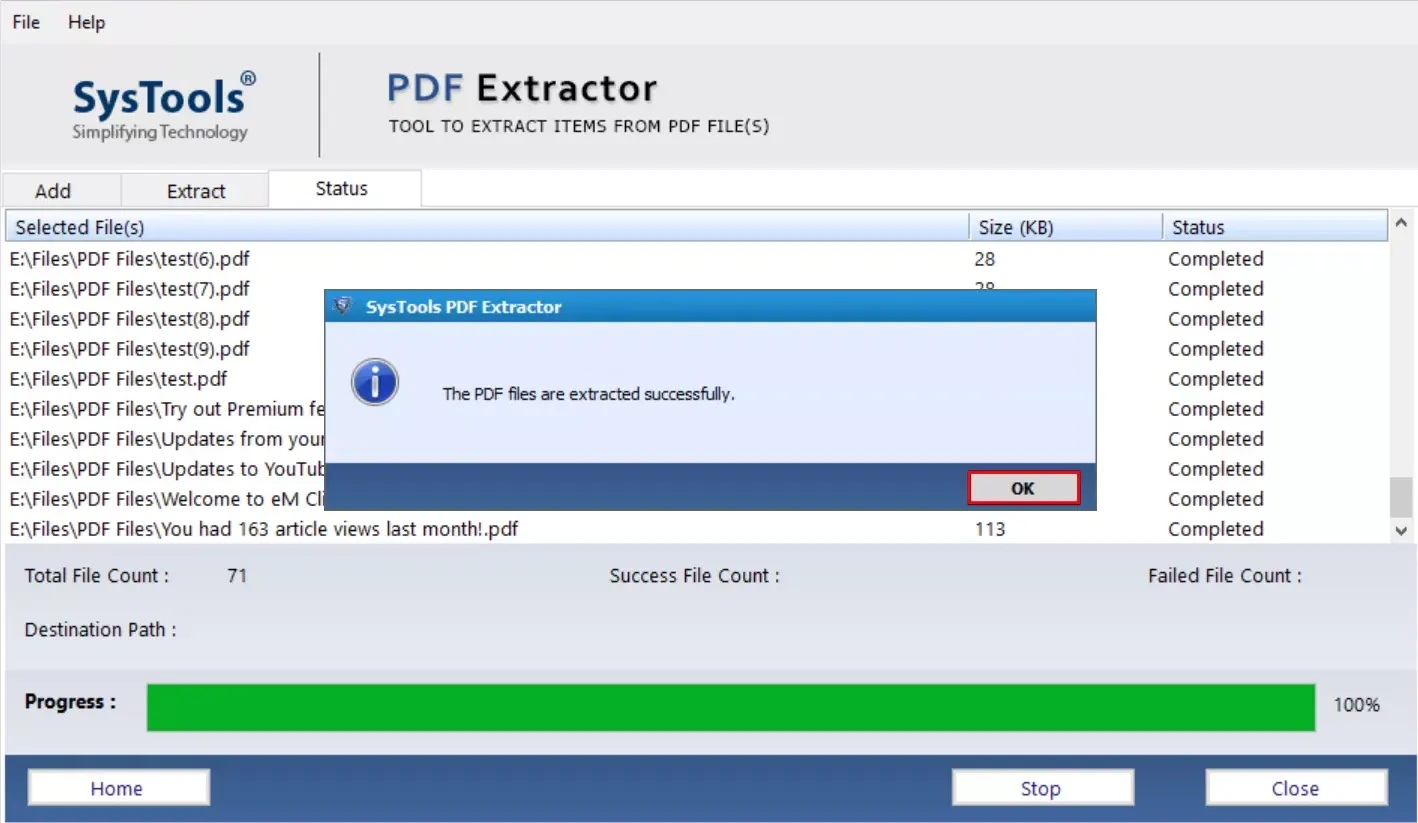1418x823 pixels.
Task: Click the scrollbar down arrow
Action: [1402, 531]
